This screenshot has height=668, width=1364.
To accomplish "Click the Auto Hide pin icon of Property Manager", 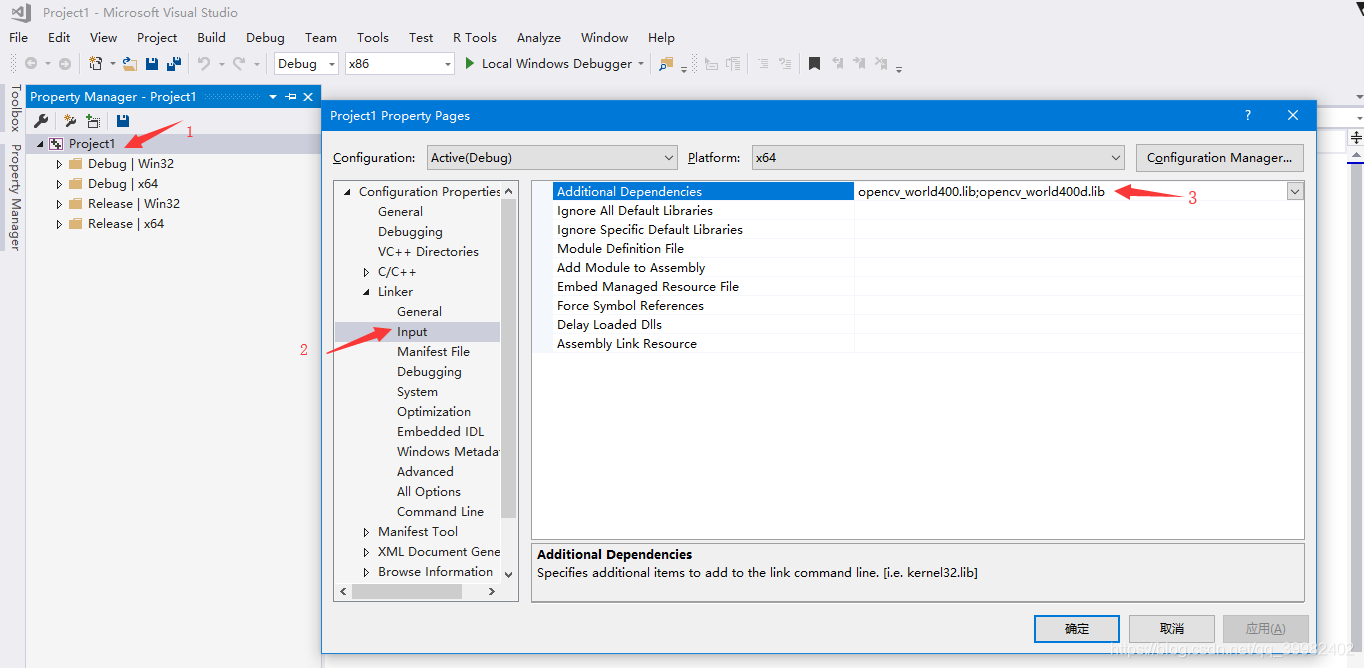I will click(x=291, y=97).
